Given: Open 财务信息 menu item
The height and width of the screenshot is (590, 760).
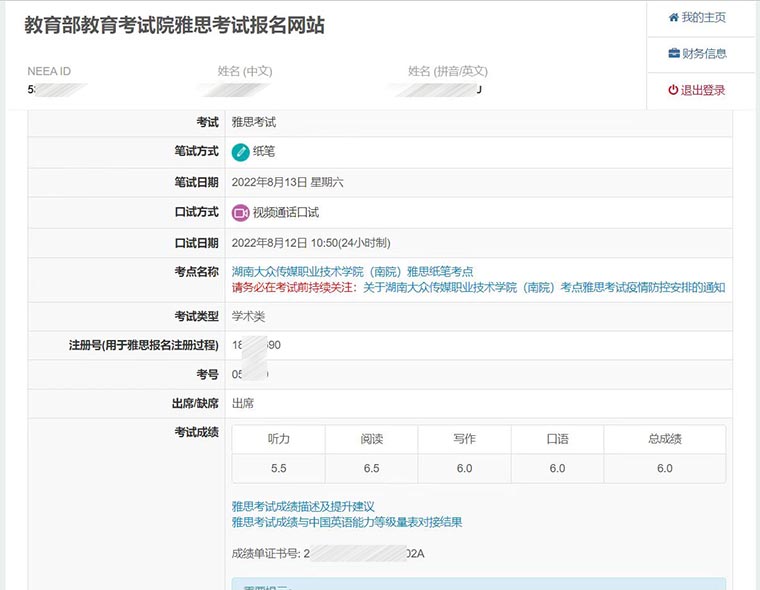Looking at the screenshot, I should point(697,54).
